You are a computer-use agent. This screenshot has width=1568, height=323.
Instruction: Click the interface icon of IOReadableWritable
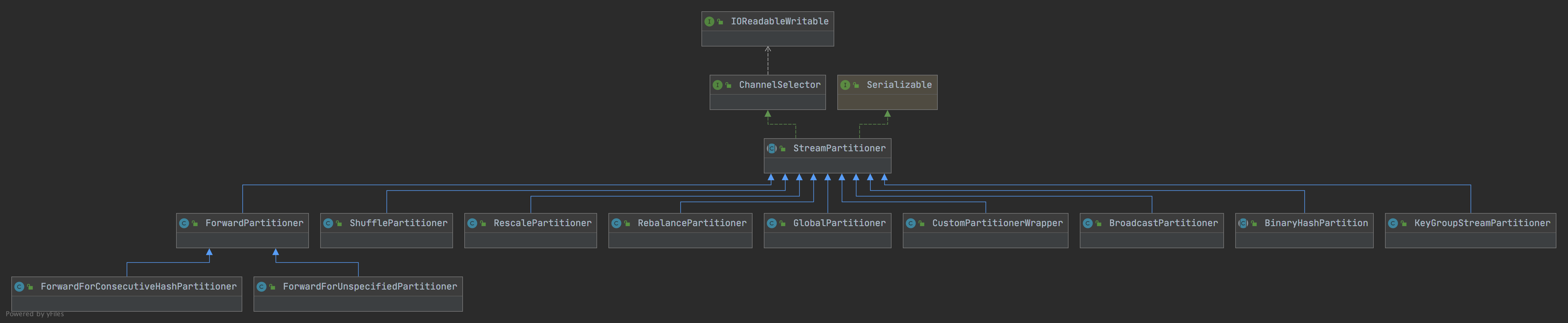(x=709, y=21)
